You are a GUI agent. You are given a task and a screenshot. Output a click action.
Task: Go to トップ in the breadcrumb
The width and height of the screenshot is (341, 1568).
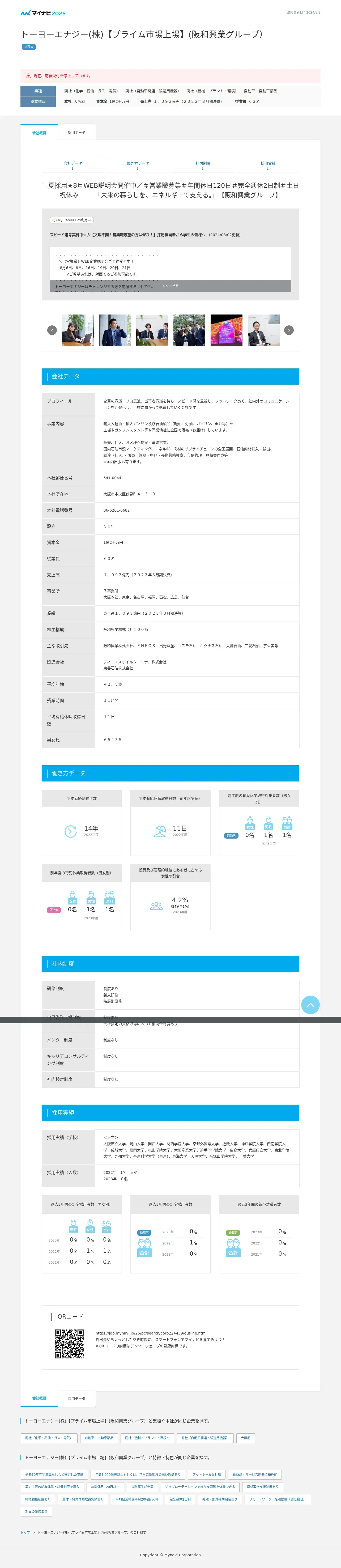tap(25, 1532)
